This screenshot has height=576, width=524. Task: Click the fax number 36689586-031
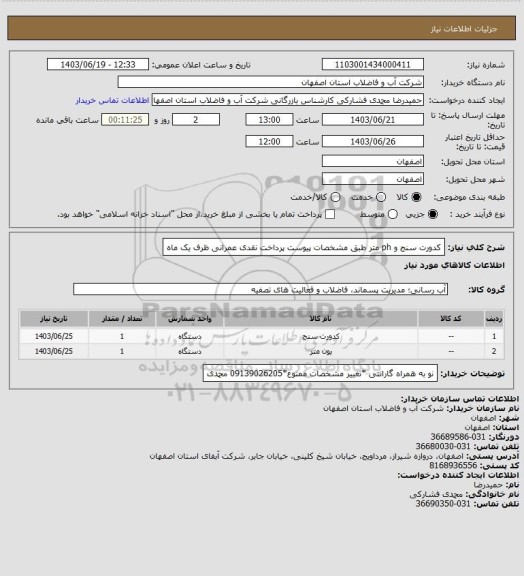[458, 437]
